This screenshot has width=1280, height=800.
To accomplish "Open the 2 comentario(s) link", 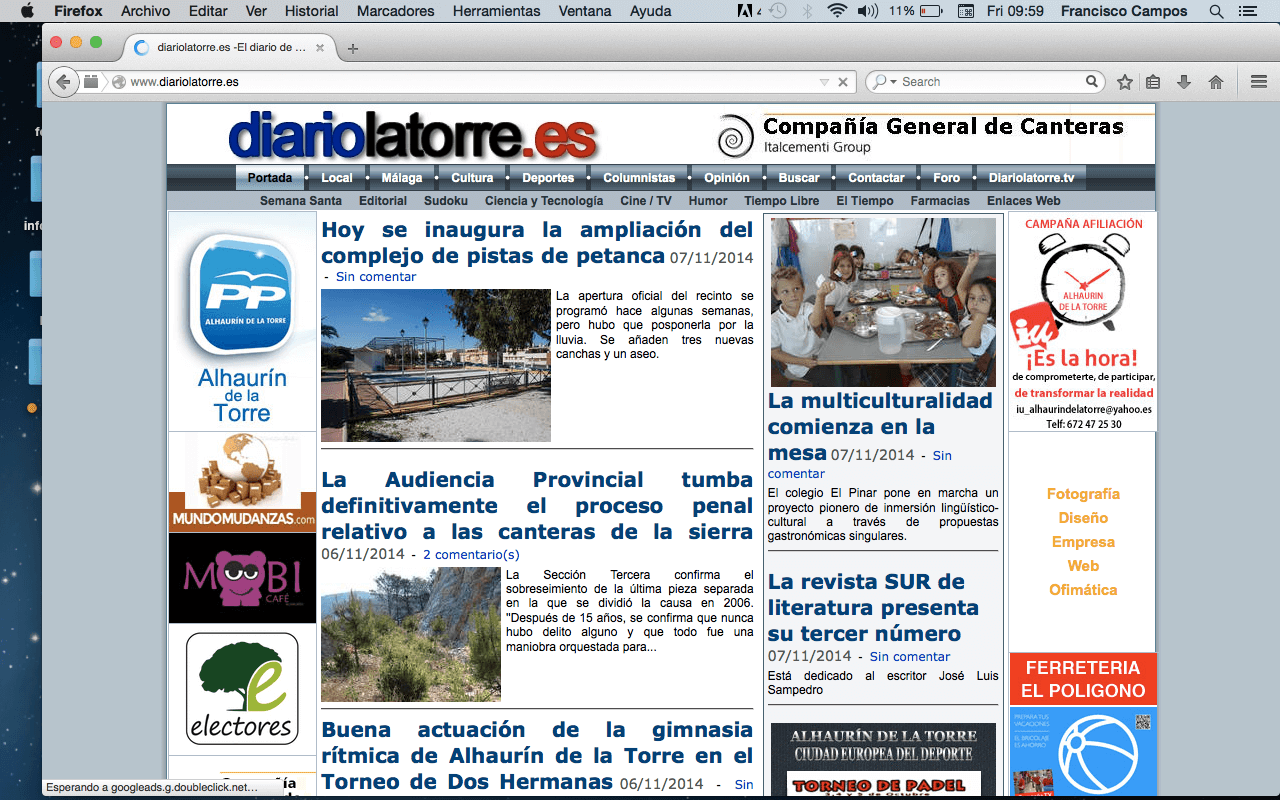I will pos(471,554).
